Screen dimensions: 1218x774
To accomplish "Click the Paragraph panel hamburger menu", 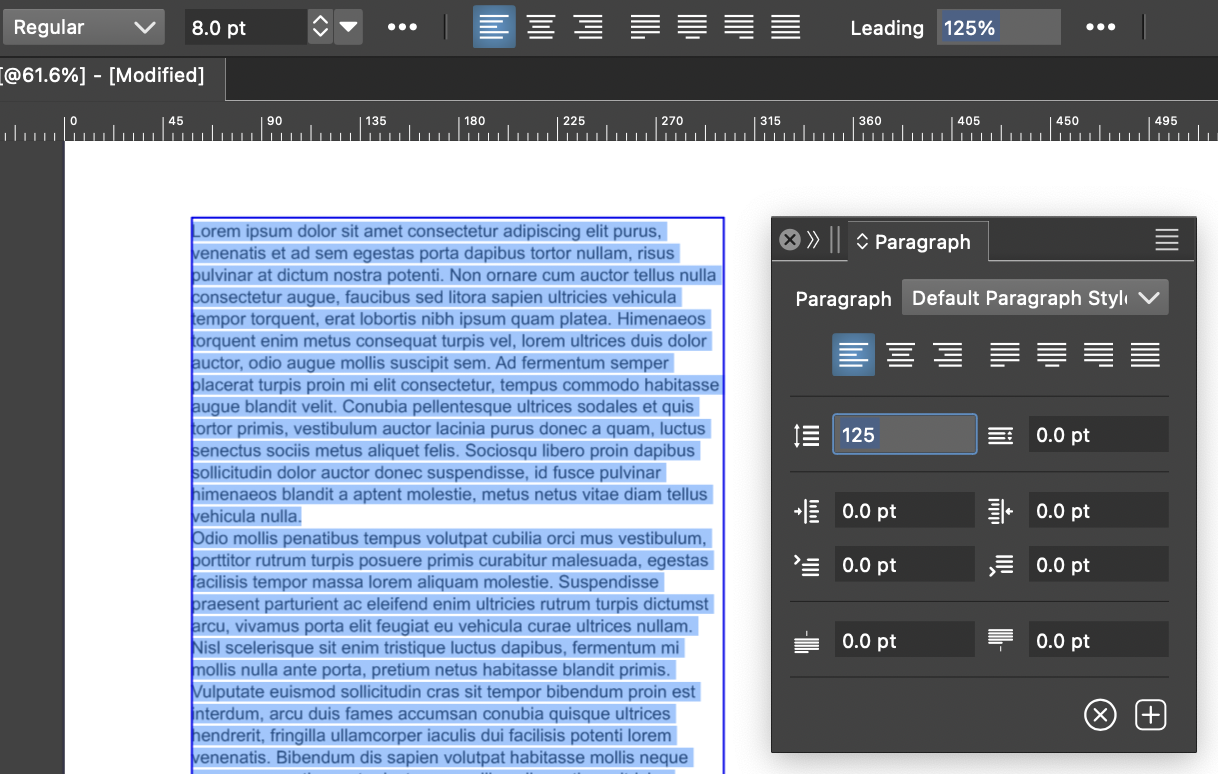I will [1166, 240].
